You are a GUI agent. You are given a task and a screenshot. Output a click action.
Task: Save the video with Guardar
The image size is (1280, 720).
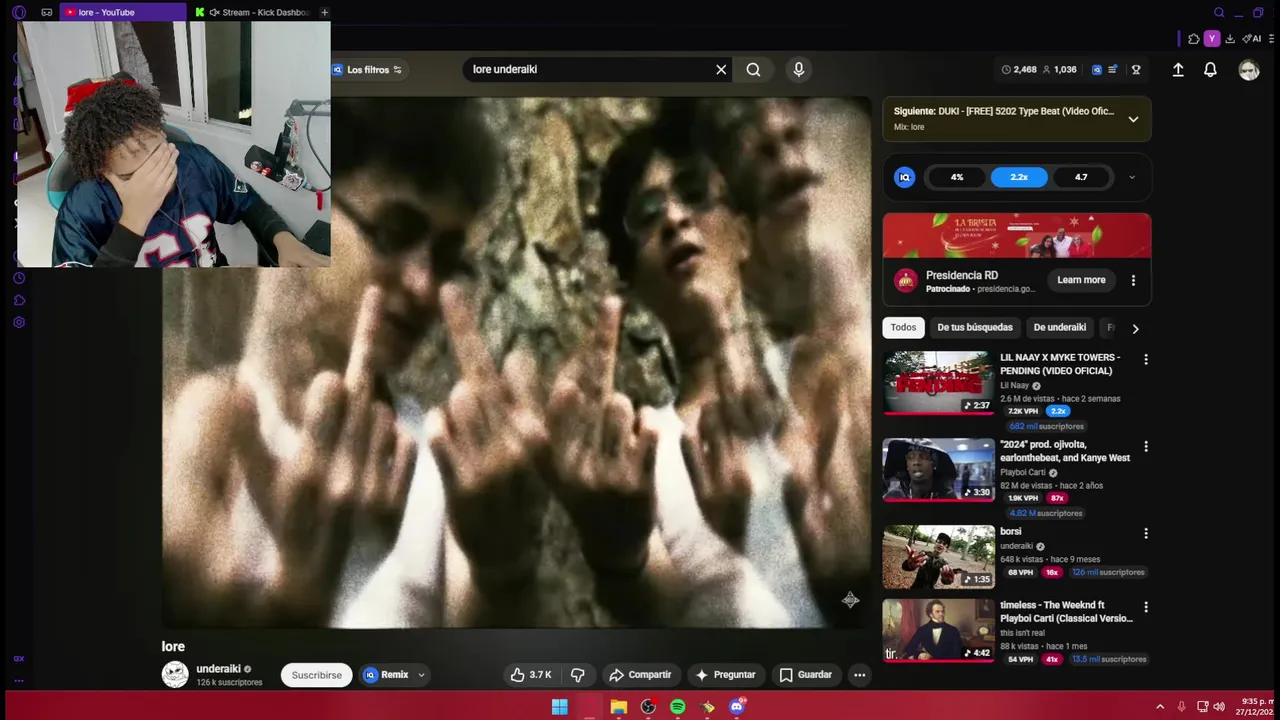[x=805, y=675]
